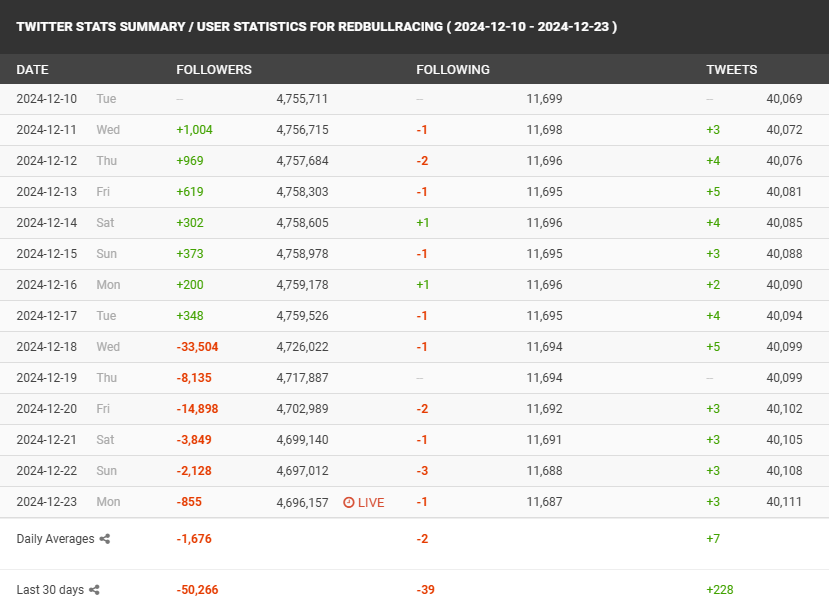
Task: Click the follower count 4,758,978
Action: click(302, 254)
